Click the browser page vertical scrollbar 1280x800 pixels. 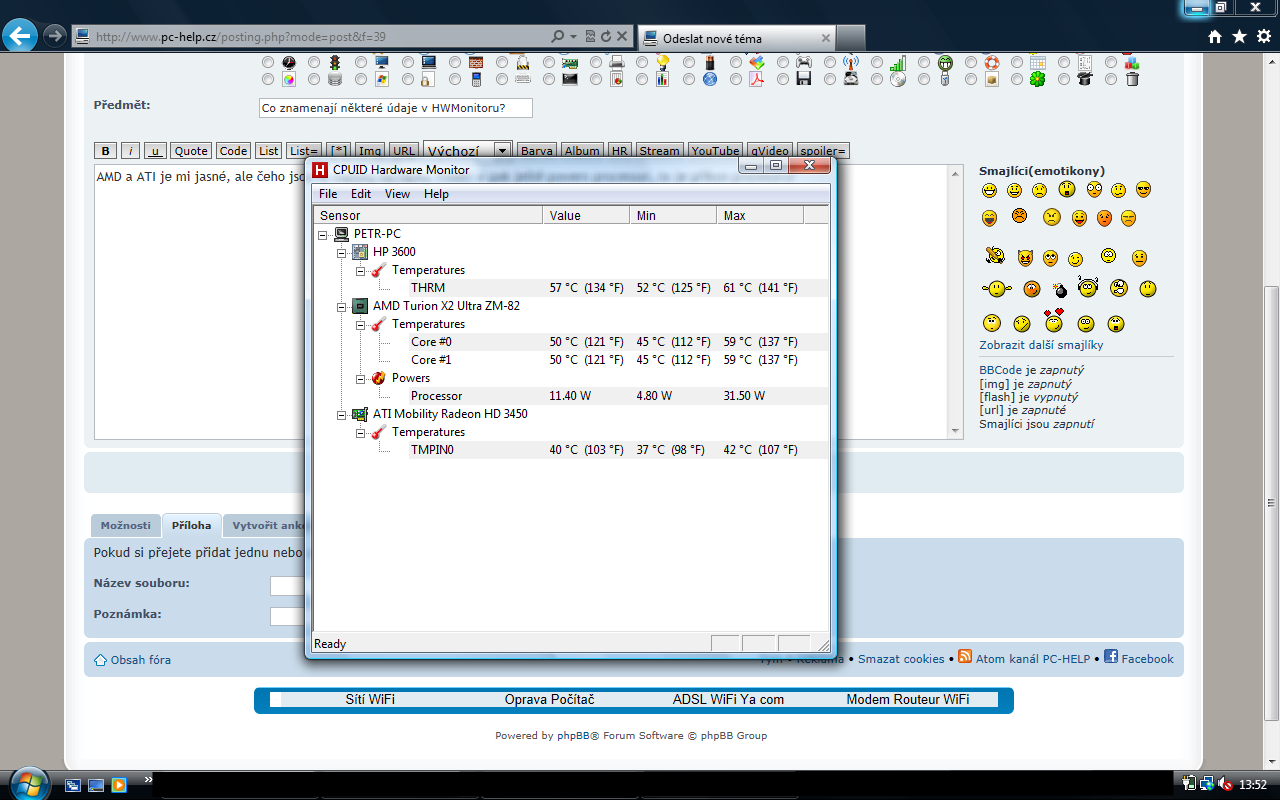coord(1271,410)
